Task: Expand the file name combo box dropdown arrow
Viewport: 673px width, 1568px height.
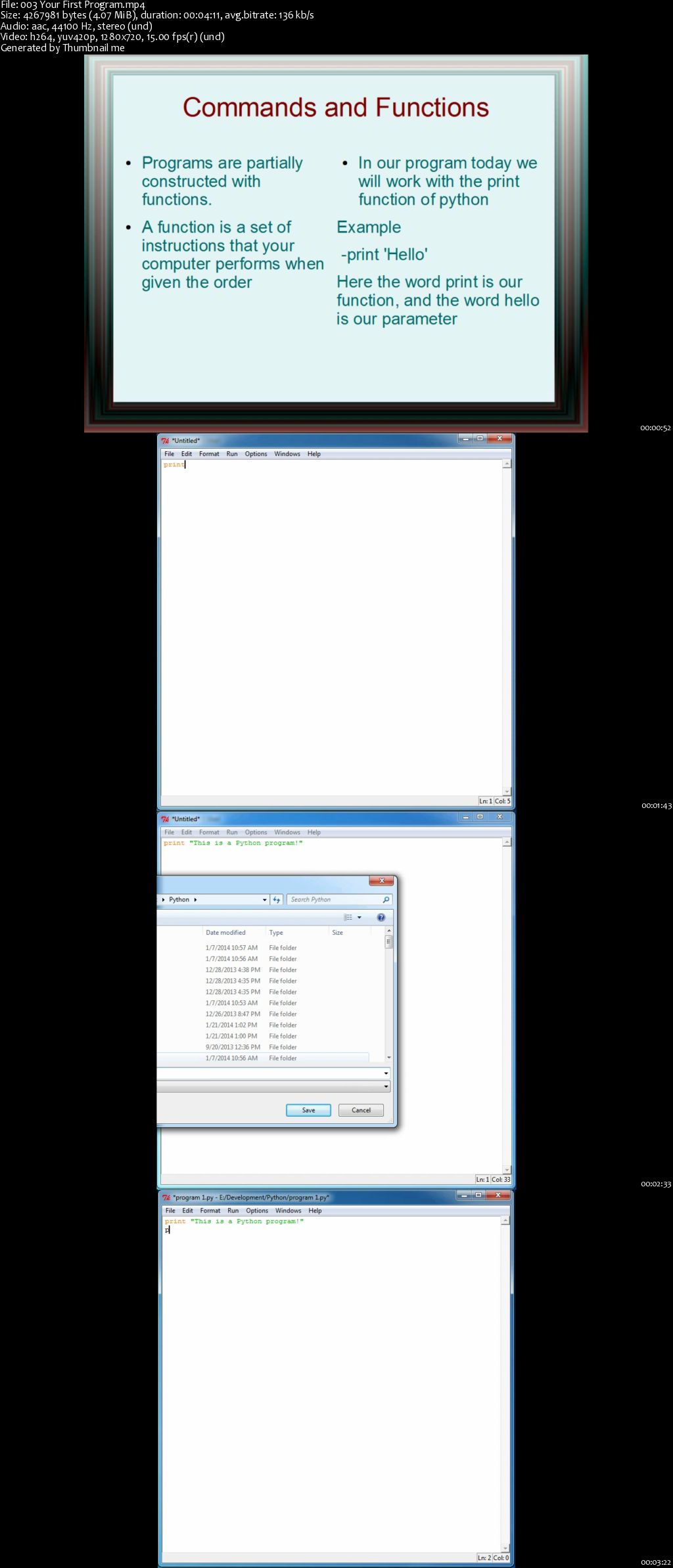Action: pos(386,1073)
